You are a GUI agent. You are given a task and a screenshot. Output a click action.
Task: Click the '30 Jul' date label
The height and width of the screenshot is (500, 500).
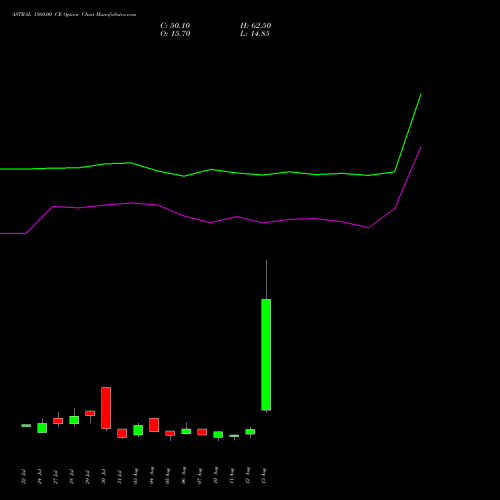pos(104,477)
